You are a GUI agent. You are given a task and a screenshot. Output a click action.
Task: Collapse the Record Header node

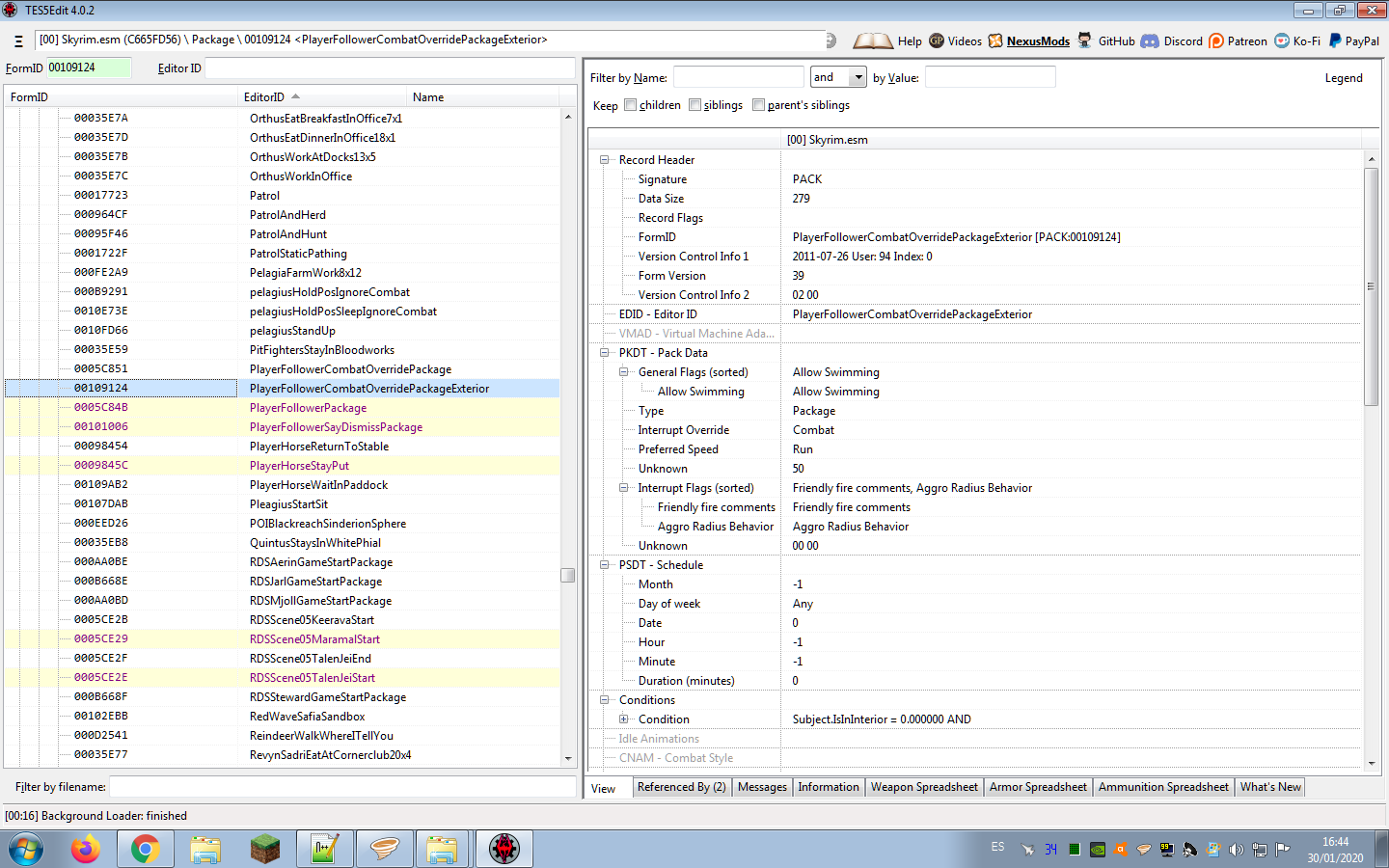(605, 160)
